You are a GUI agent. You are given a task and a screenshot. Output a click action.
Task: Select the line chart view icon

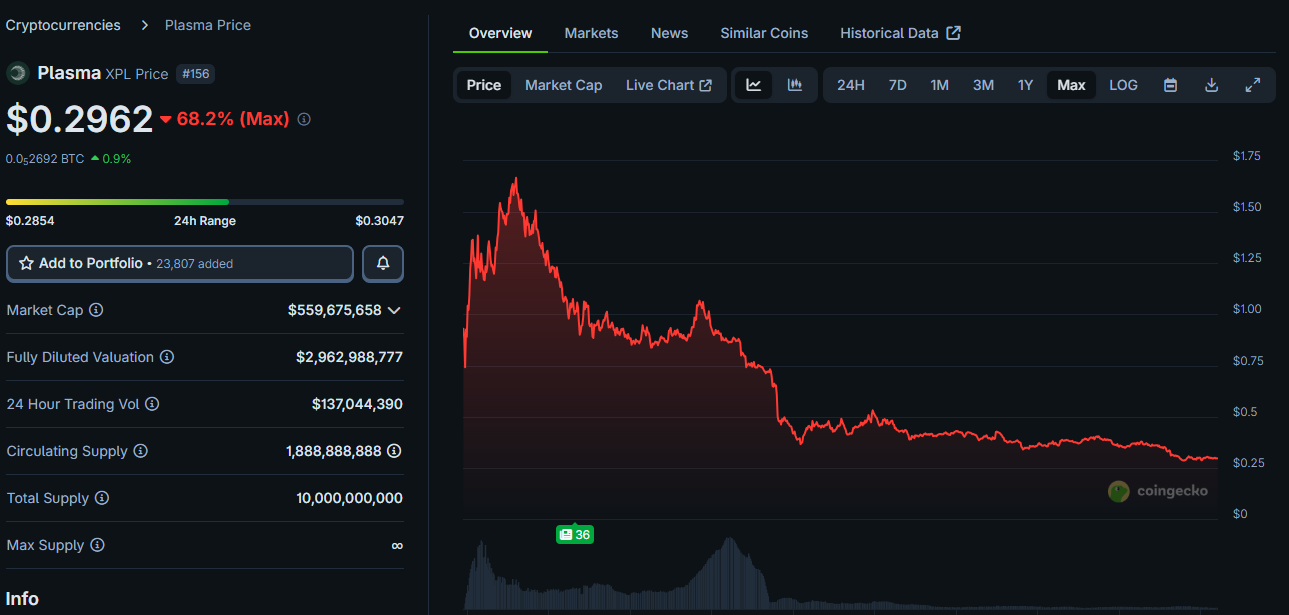pos(753,85)
